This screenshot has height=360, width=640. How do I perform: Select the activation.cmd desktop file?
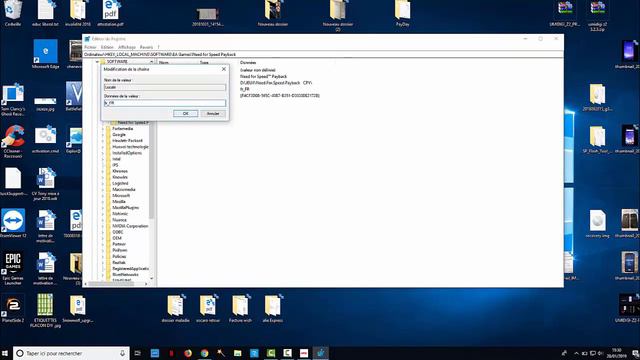[x=45, y=139]
